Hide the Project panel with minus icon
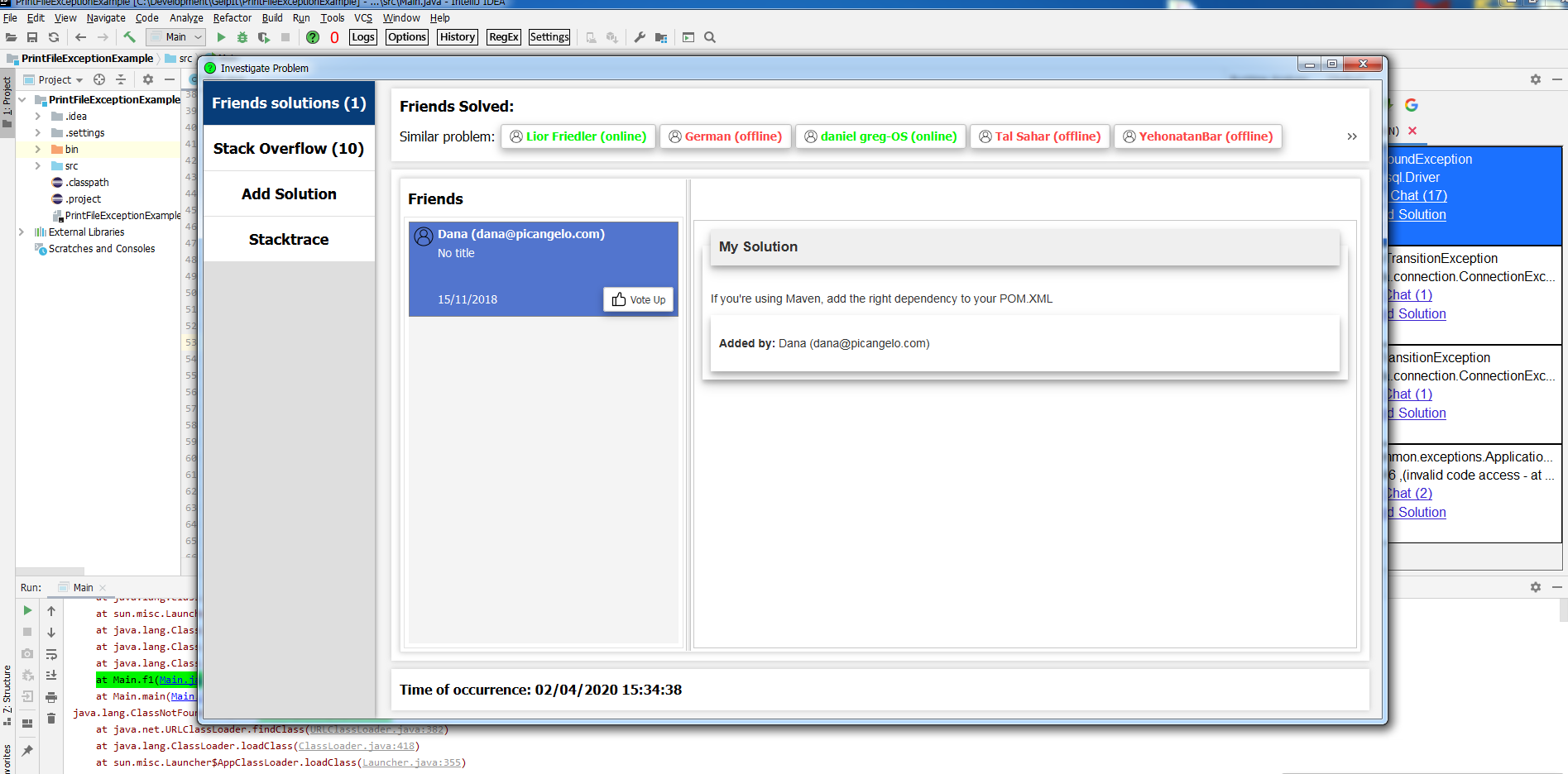Image resolution: width=1568 pixels, height=774 pixels. click(170, 79)
